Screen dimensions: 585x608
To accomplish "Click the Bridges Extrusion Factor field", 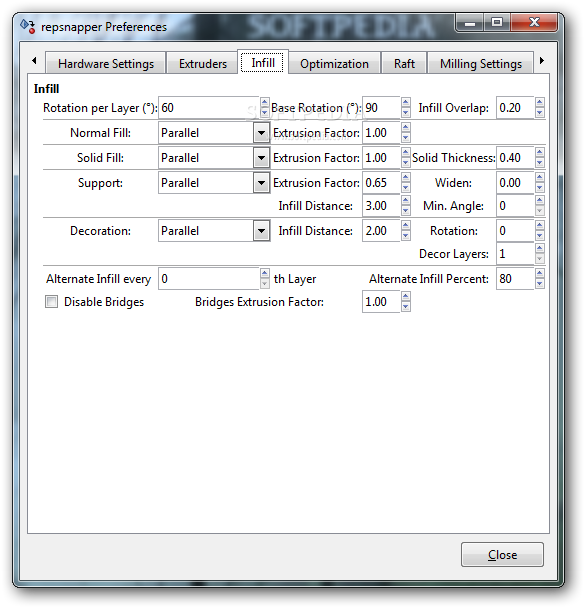I will (381, 301).
